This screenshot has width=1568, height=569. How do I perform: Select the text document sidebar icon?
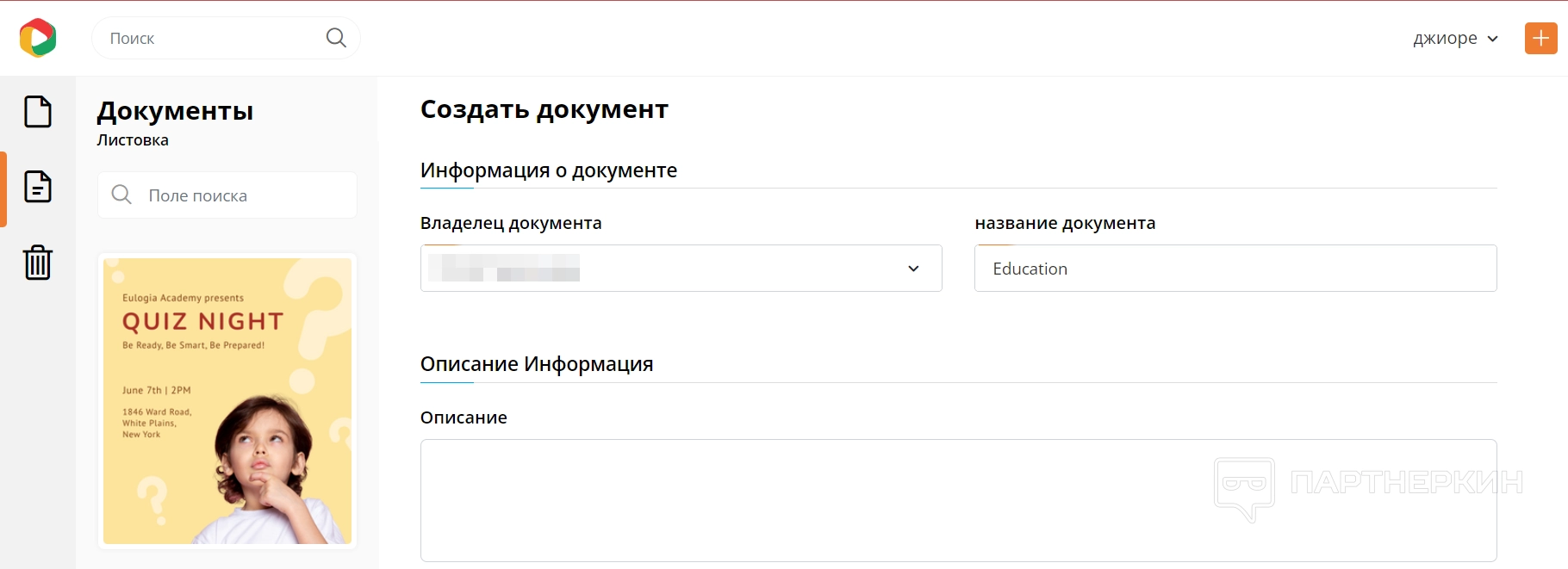[38, 187]
